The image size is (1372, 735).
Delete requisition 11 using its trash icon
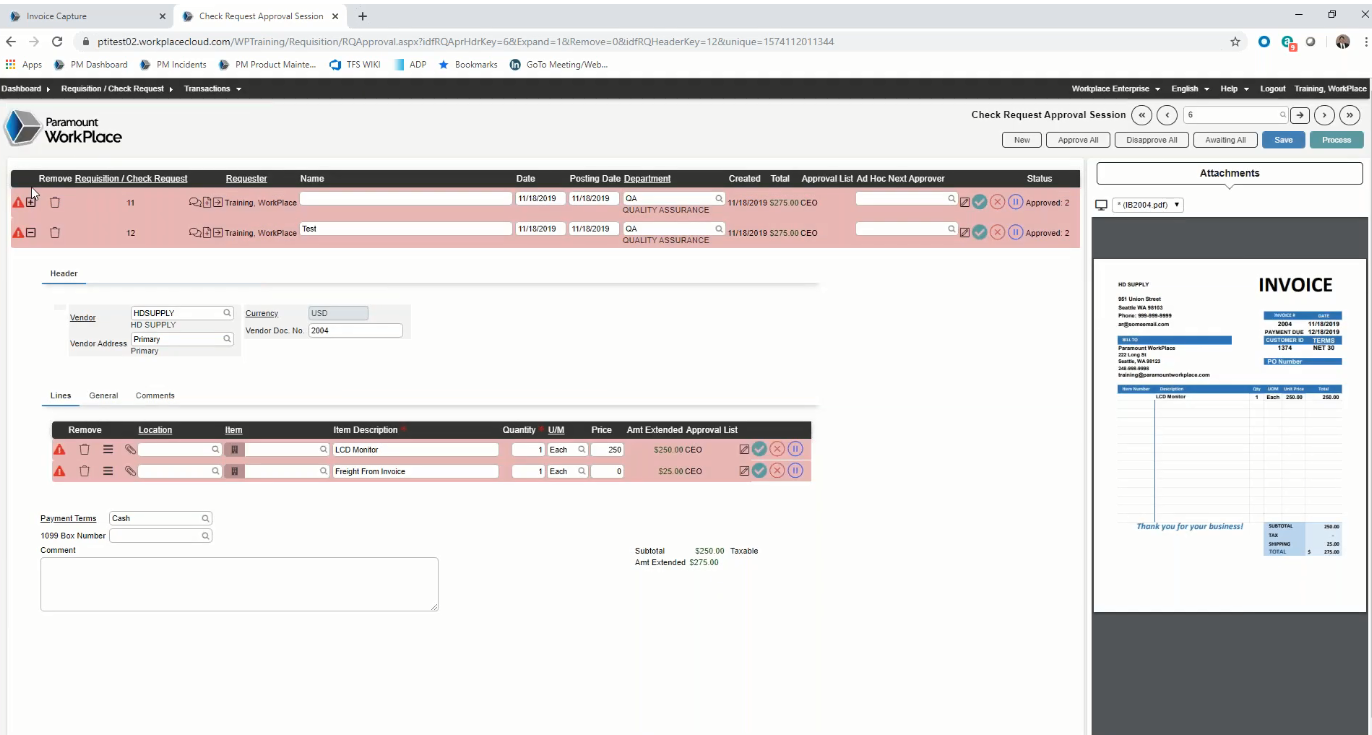point(55,203)
